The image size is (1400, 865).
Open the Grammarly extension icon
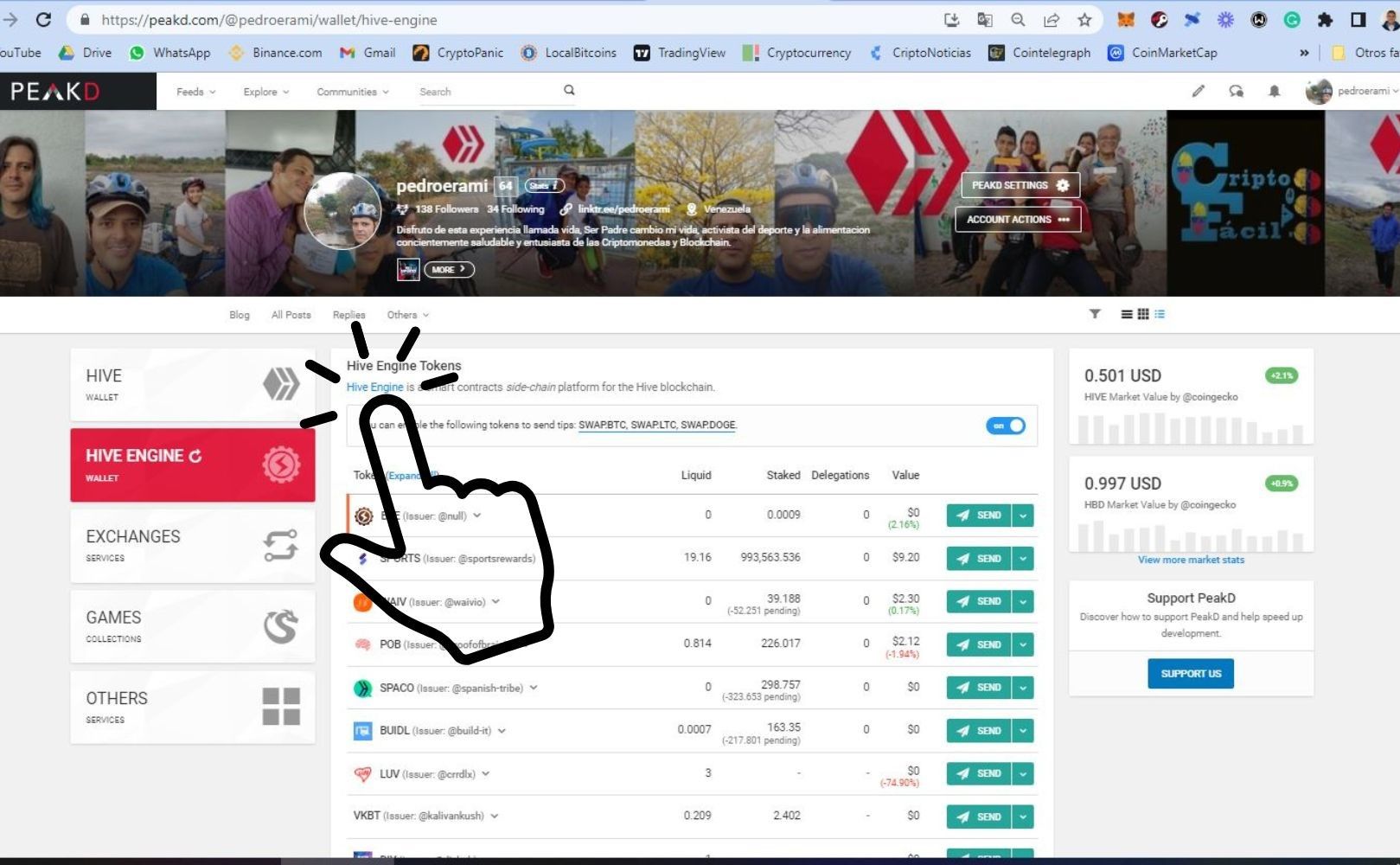(1292, 20)
